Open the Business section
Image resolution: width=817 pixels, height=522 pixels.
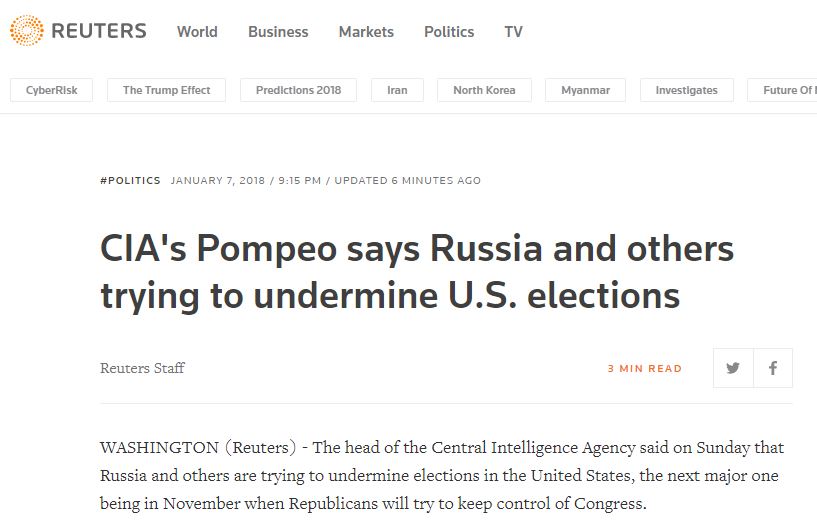[x=278, y=31]
